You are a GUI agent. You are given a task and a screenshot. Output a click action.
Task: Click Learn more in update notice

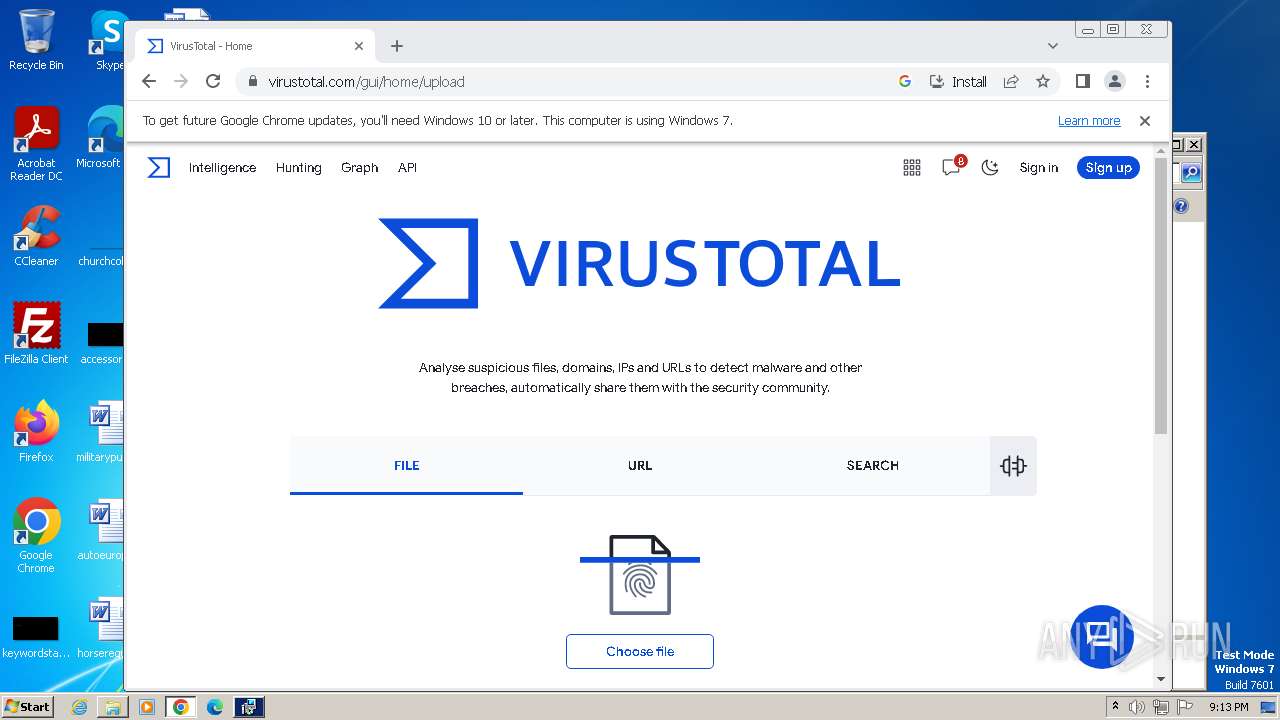click(1089, 121)
